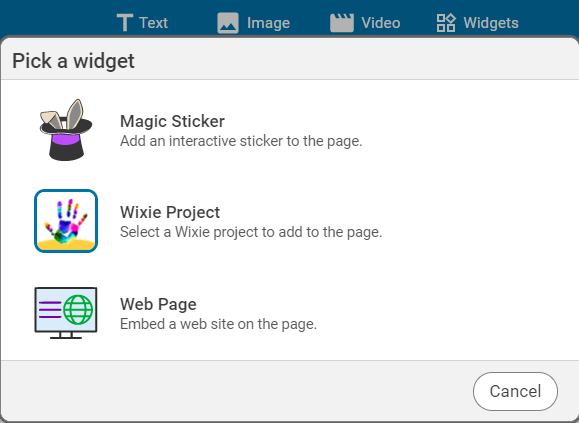579x423 pixels.
Task: Click 'Embed a web site on the page.'
Action: coord(219,324)
